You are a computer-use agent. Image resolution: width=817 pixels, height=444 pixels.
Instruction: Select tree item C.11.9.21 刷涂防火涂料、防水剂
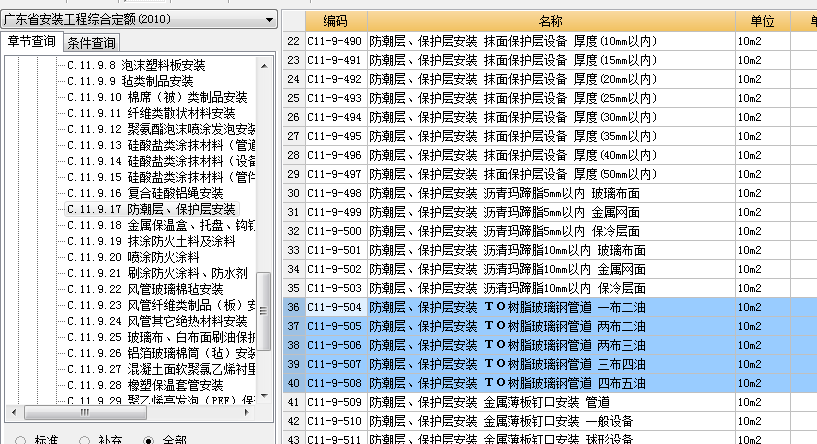point(157,274)
